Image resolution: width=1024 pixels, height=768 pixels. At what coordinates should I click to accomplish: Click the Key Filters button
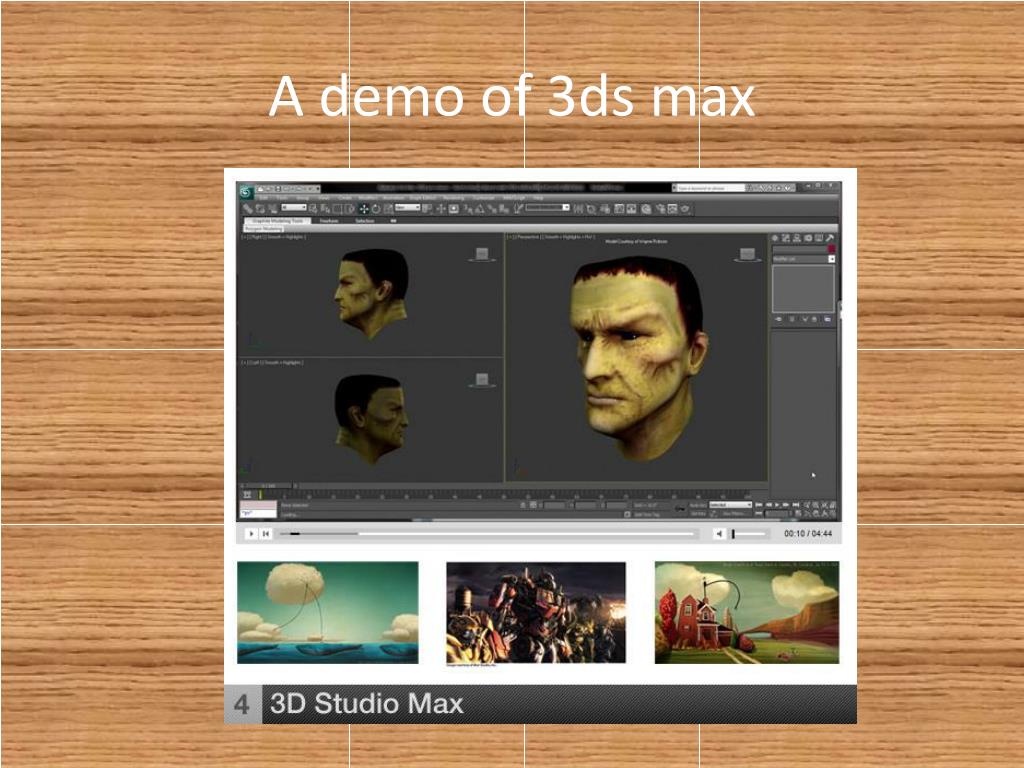click(734, 514)
